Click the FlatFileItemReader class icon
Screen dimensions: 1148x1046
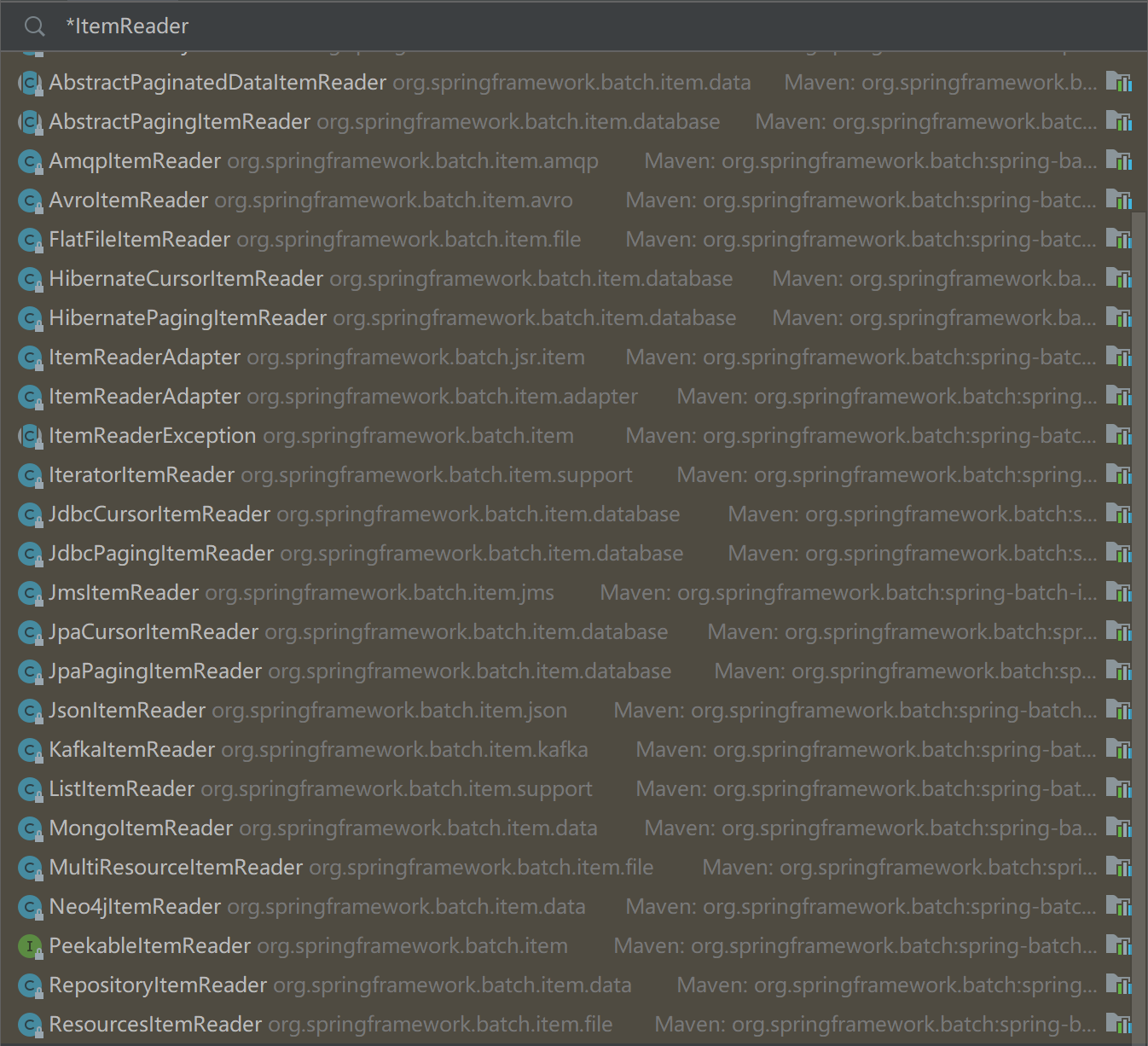coord(30,241)
